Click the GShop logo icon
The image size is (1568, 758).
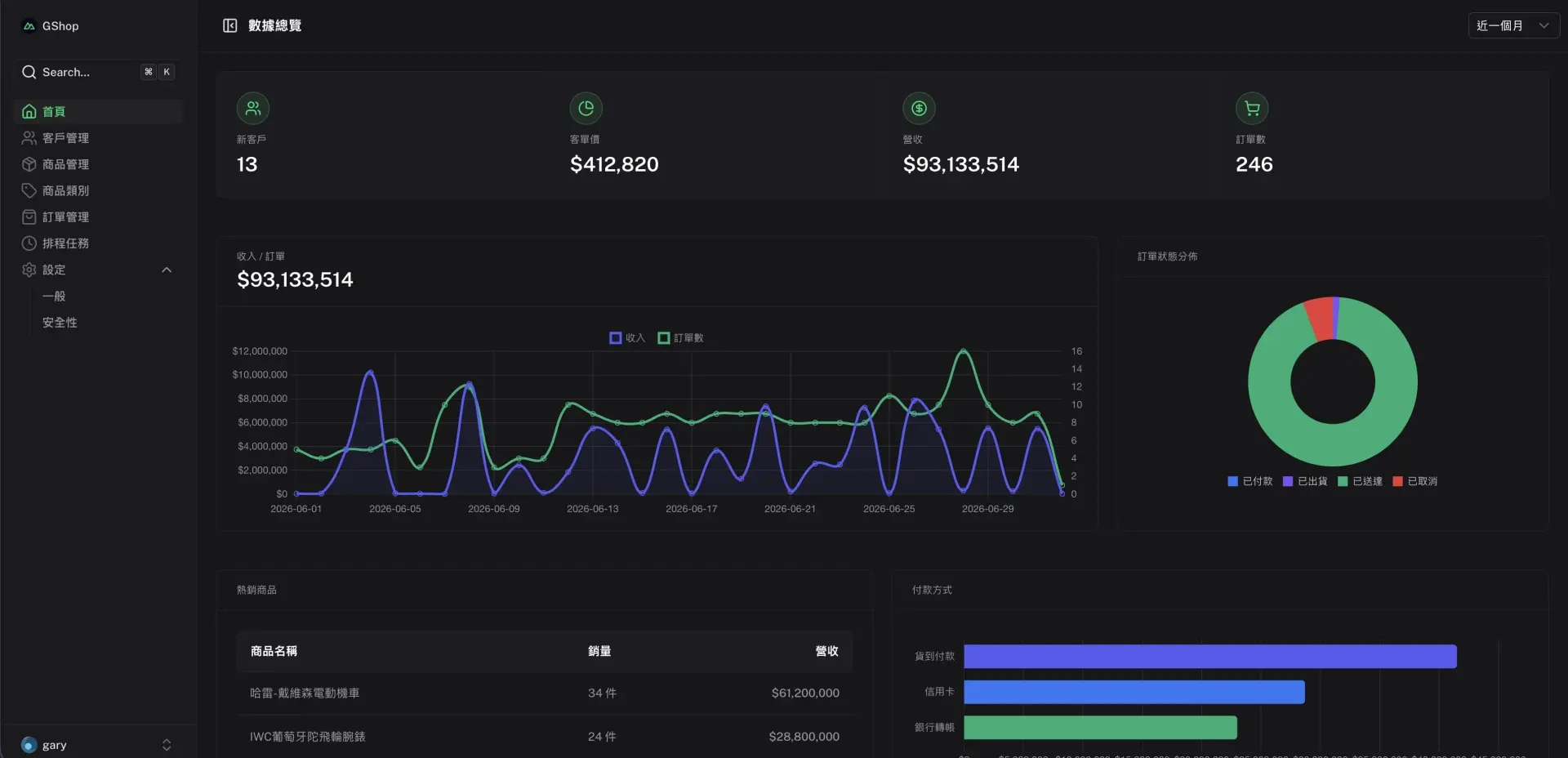pyautogui.click(x=29, y=26)
